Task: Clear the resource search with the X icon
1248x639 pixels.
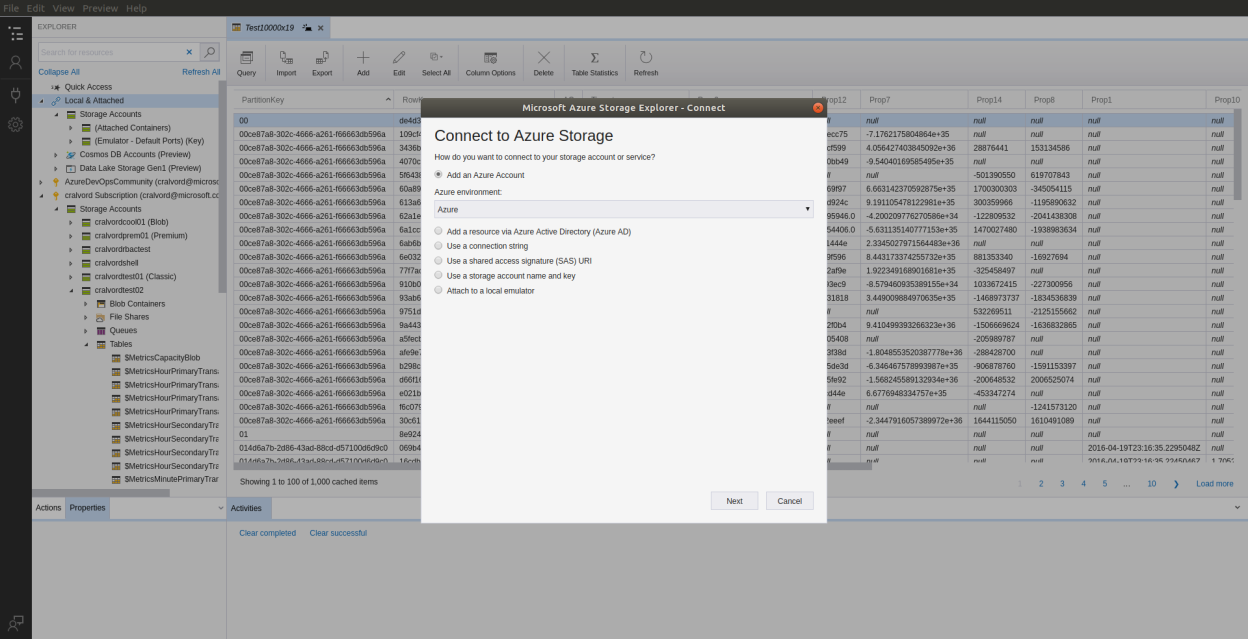Action: pyautogui.click(x=189, y=52)
